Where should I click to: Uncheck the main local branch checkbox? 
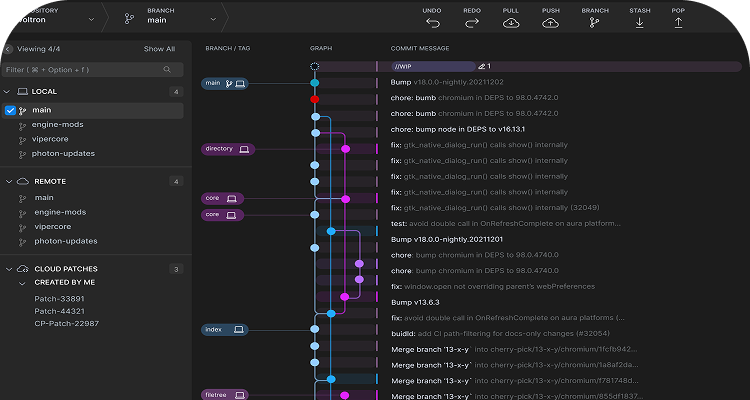pos(11,110)
